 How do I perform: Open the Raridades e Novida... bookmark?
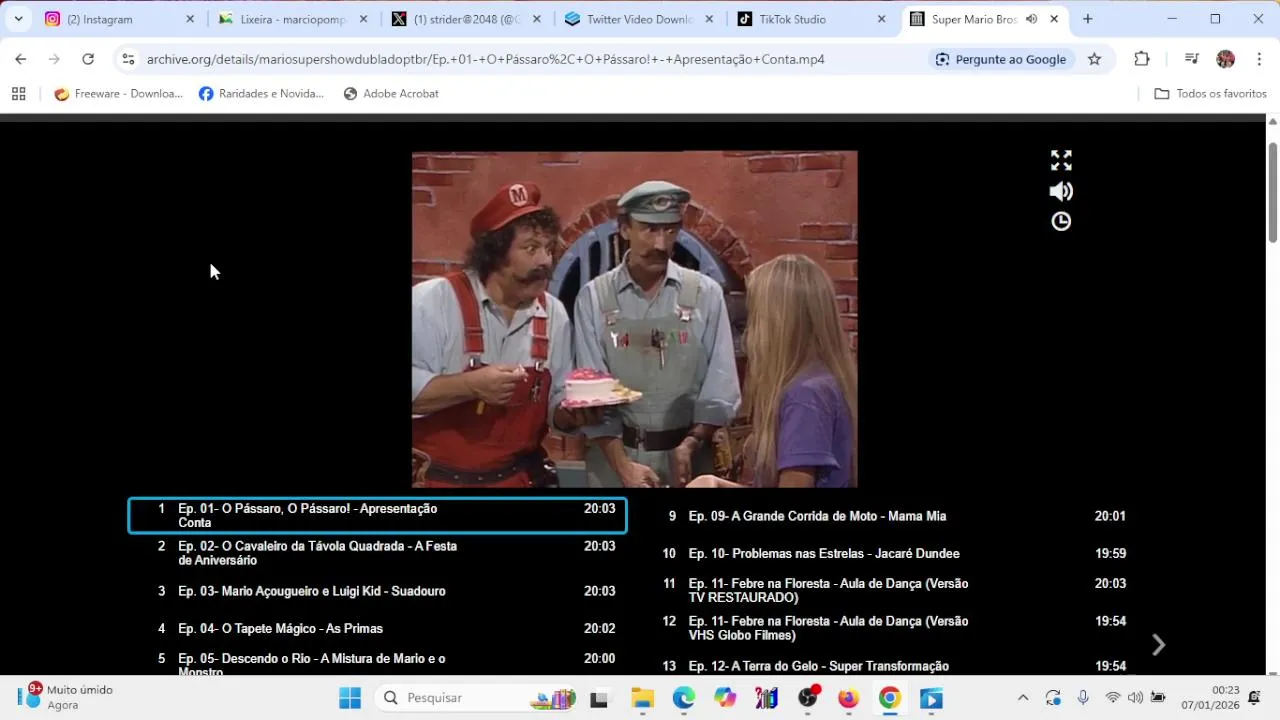point(261,94)
